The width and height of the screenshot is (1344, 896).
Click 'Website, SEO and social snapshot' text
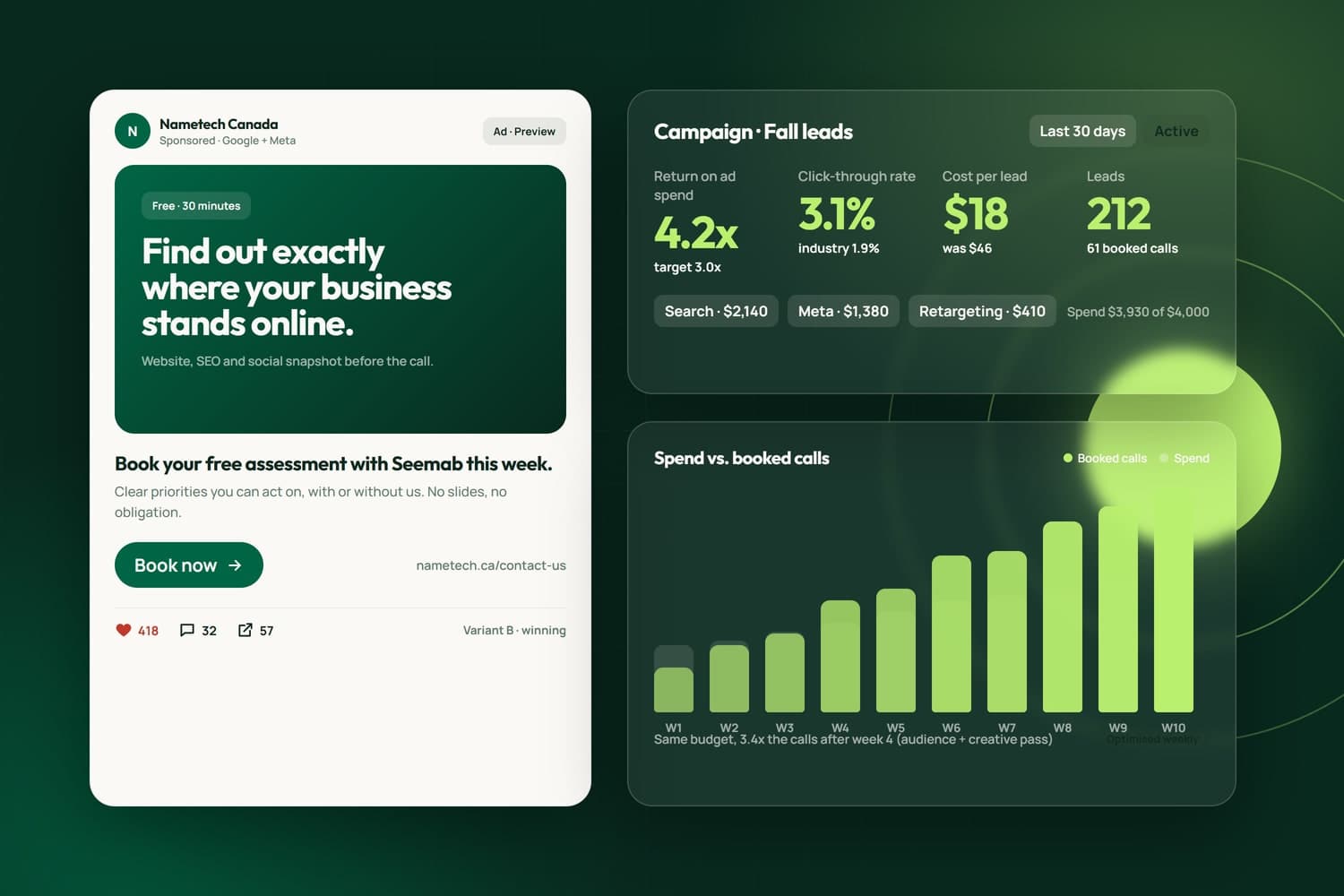[287, 361]
